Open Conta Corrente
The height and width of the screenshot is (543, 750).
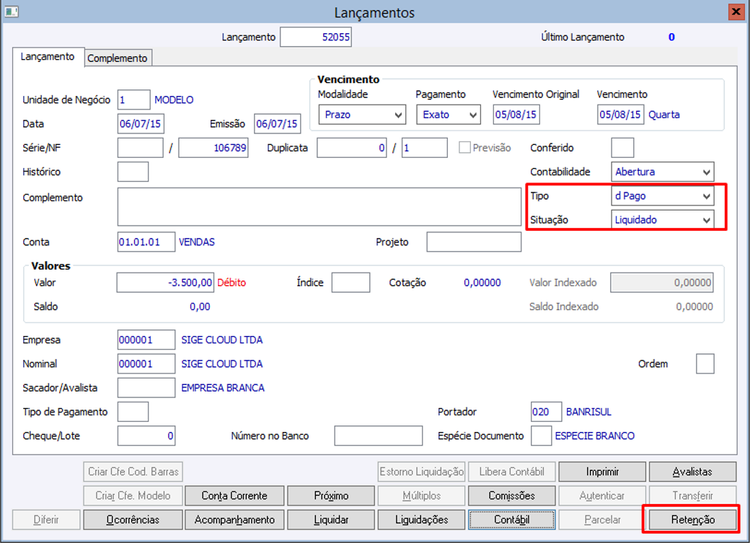pos(234,496)
